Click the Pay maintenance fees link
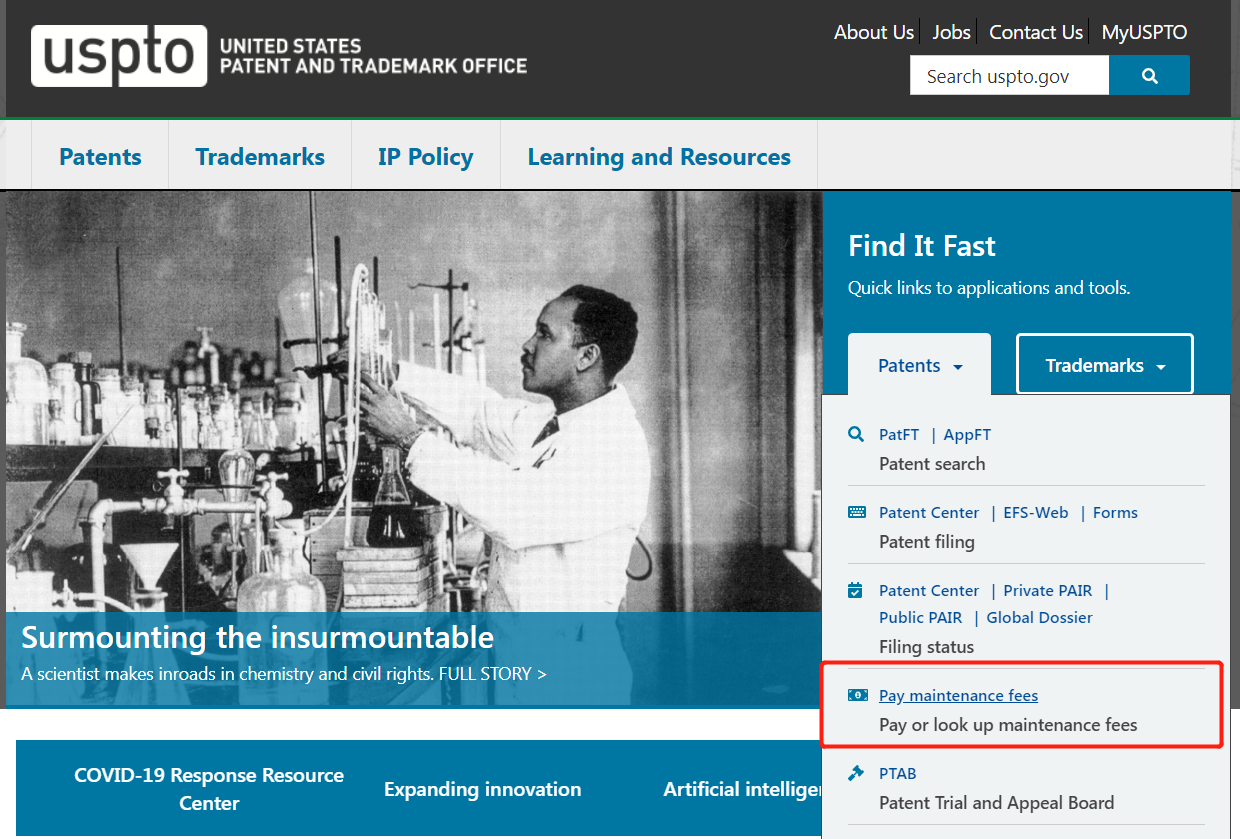This screenshot has height=839, width=1240. pos(958,695)
